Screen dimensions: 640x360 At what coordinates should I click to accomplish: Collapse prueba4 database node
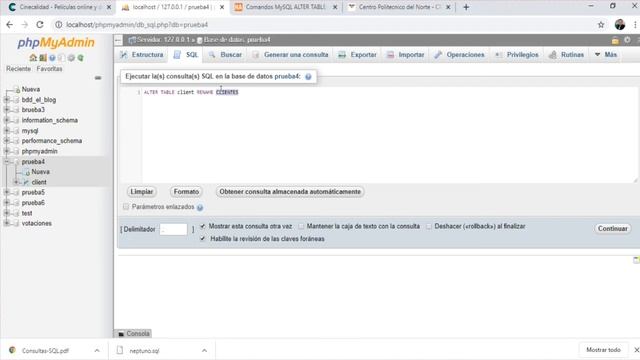tap(7, 162)
